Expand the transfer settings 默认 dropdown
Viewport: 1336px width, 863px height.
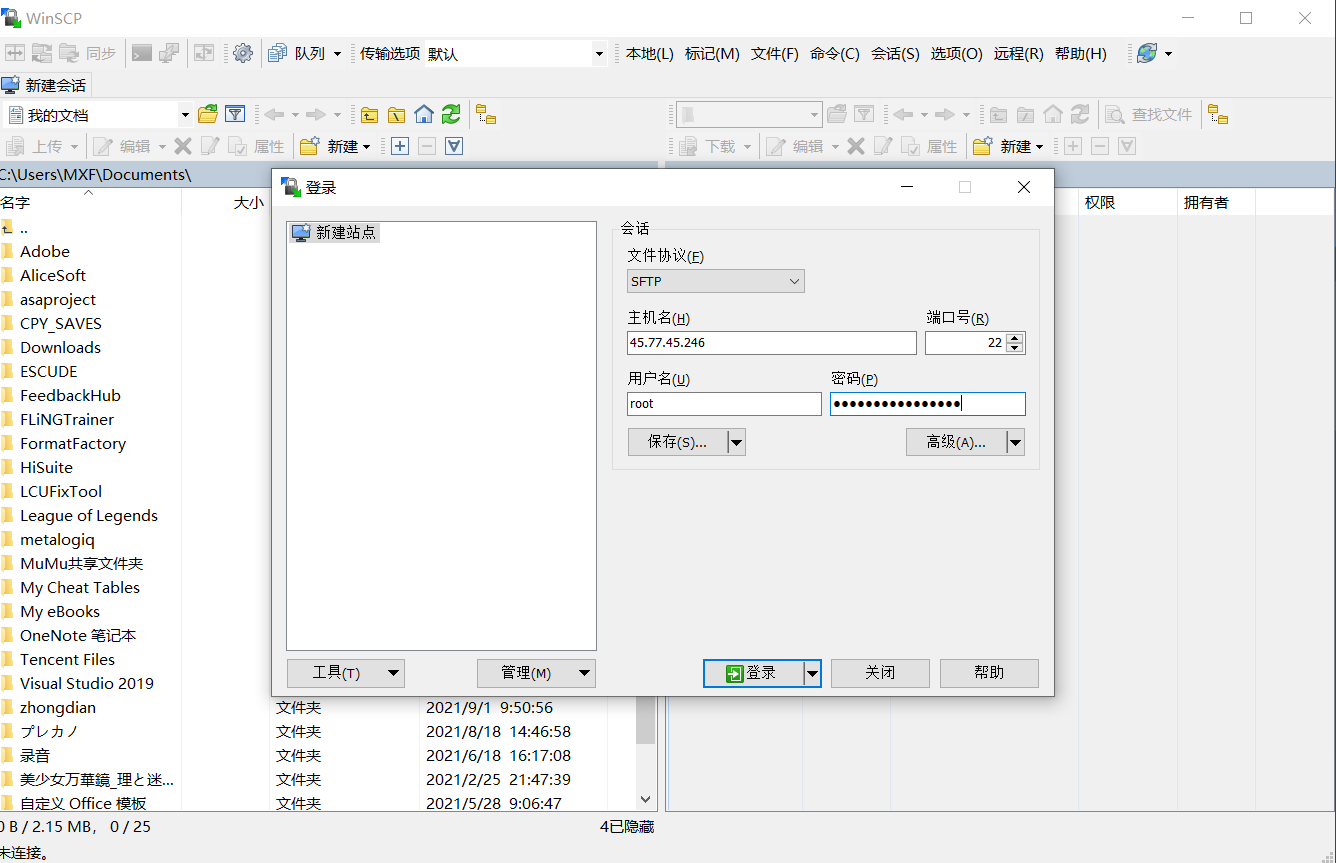coord(599,53)
